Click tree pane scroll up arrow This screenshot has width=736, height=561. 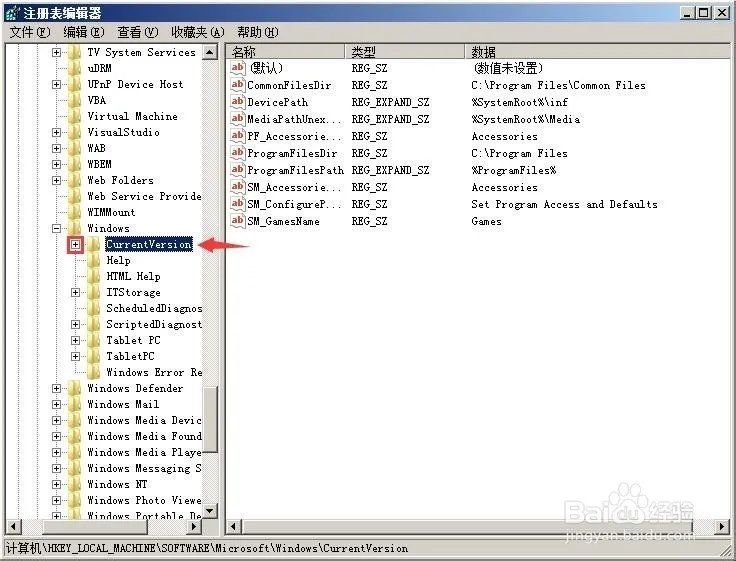(210, 52)
